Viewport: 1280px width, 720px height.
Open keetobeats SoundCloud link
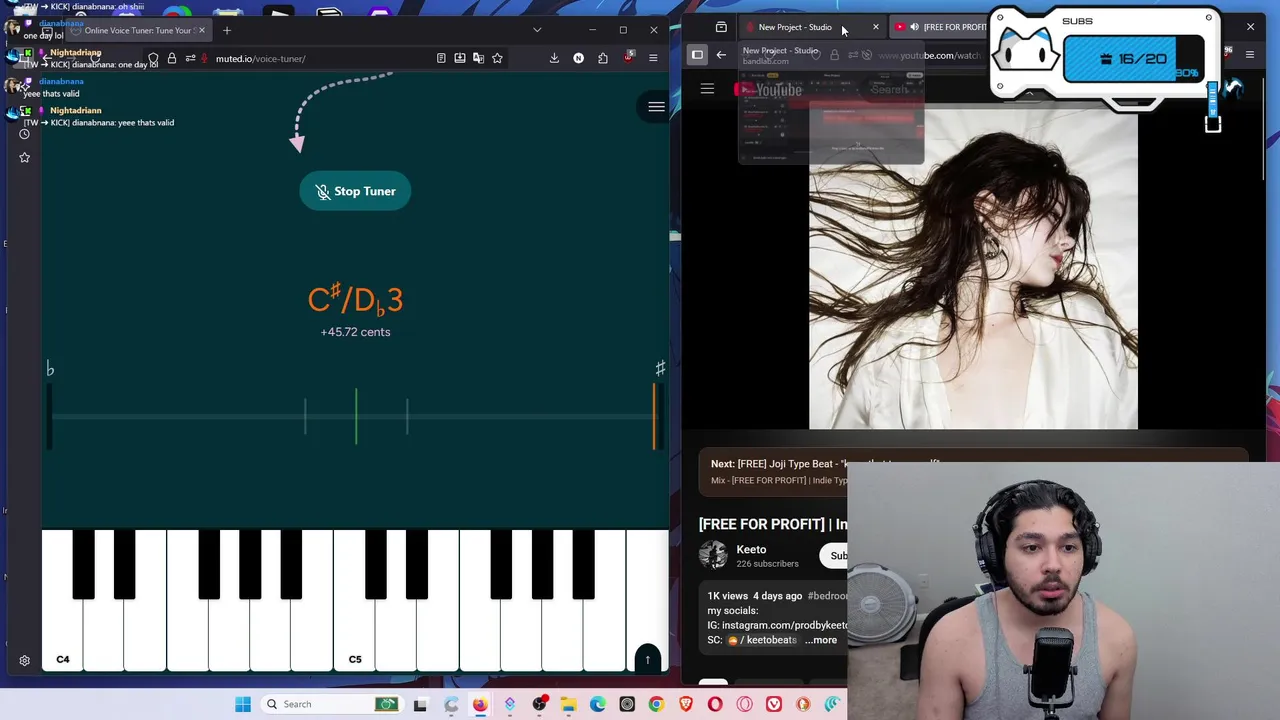(762, 640)
